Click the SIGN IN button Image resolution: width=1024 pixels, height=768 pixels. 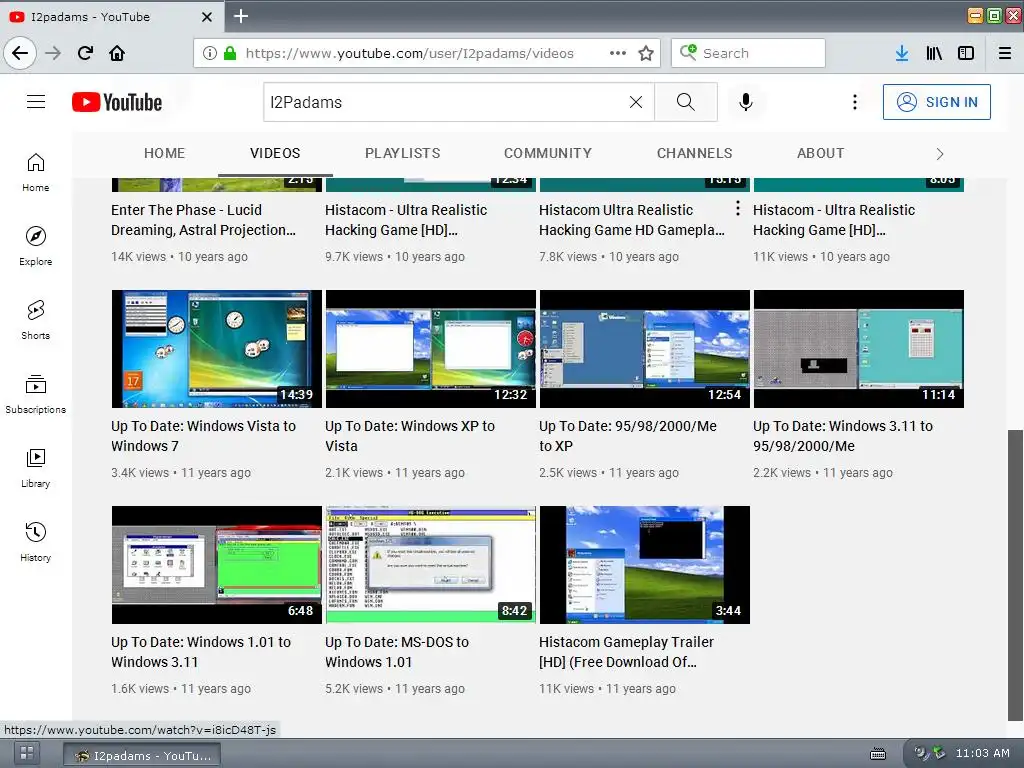pyautogui.click(x=936, y=102)
